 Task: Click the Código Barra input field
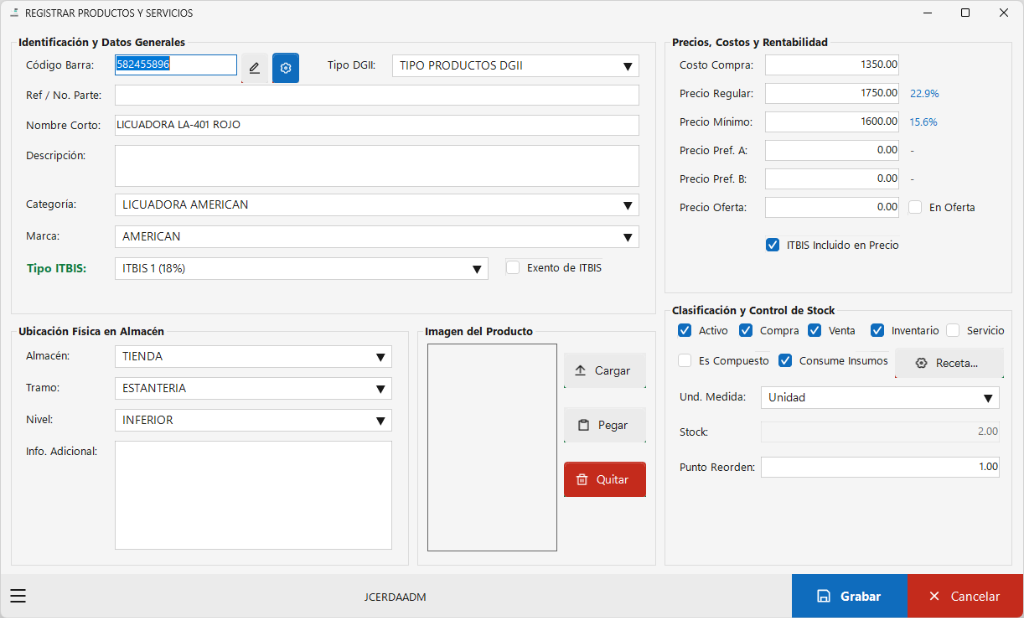click(176, 65)
